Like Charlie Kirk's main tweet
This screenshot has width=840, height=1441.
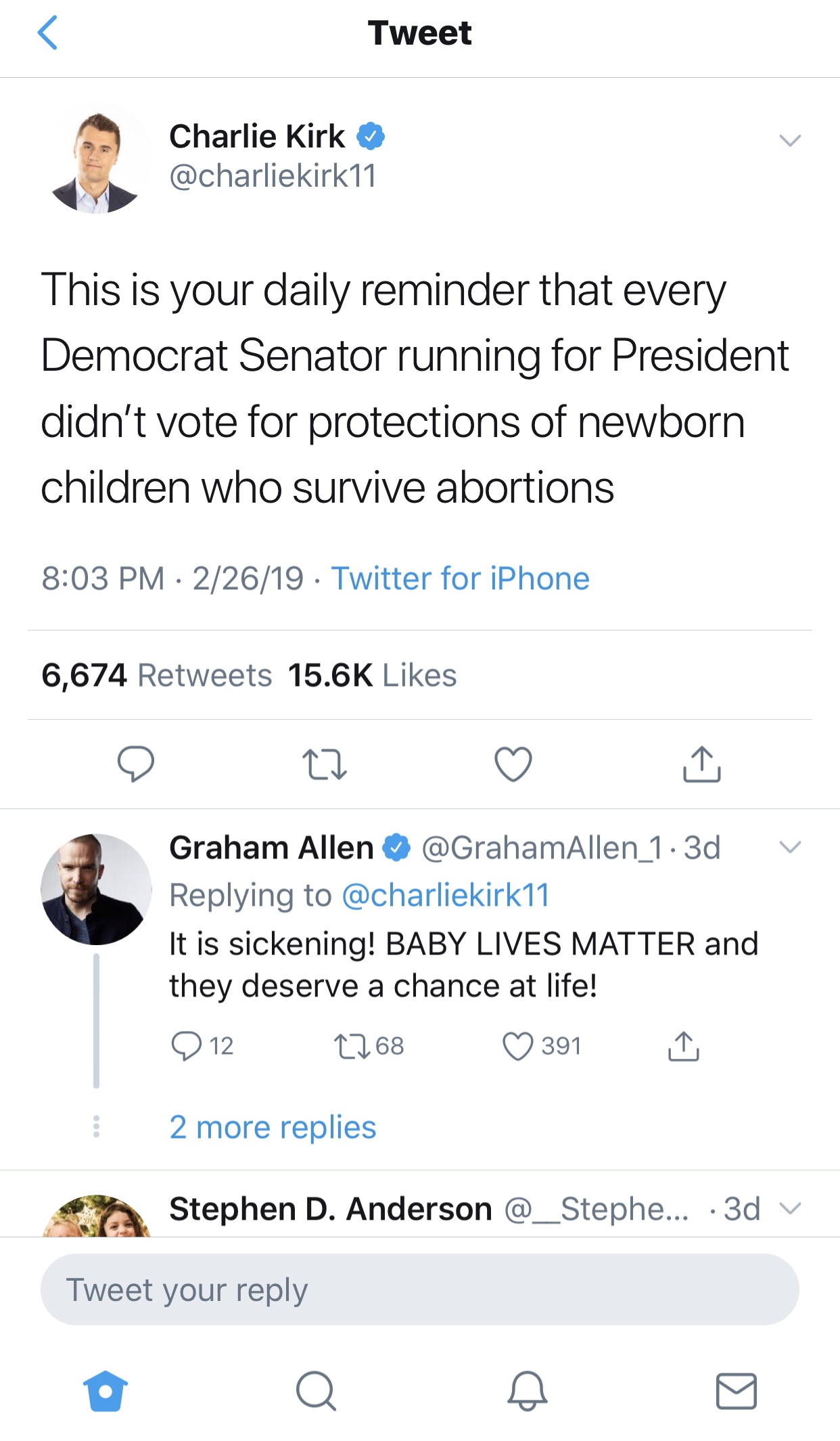tap(513, 764)
